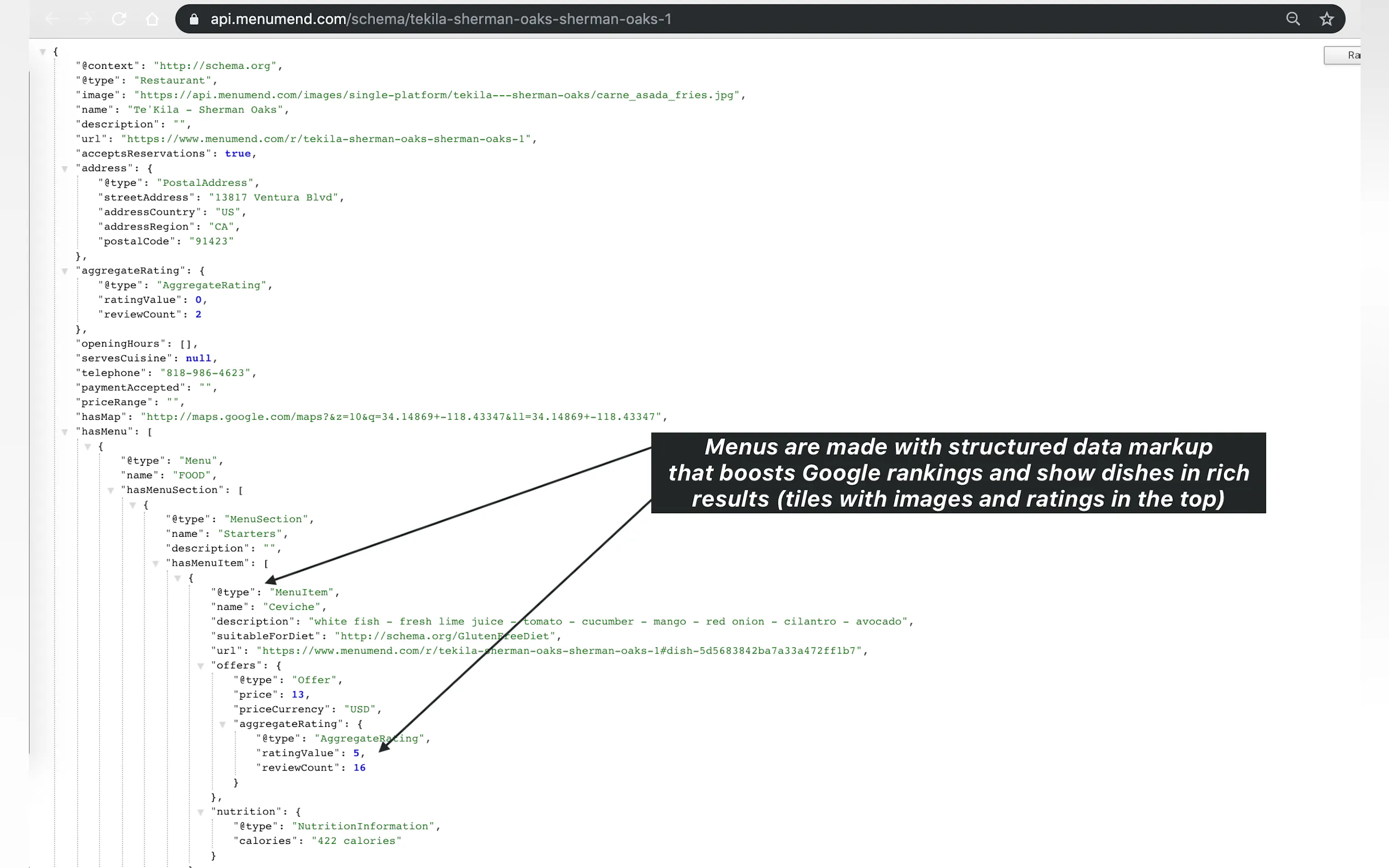Open the zoom magnifier in address bar
The height and width of the screenshot is (868, 1389).
(x=1293, y=19)
